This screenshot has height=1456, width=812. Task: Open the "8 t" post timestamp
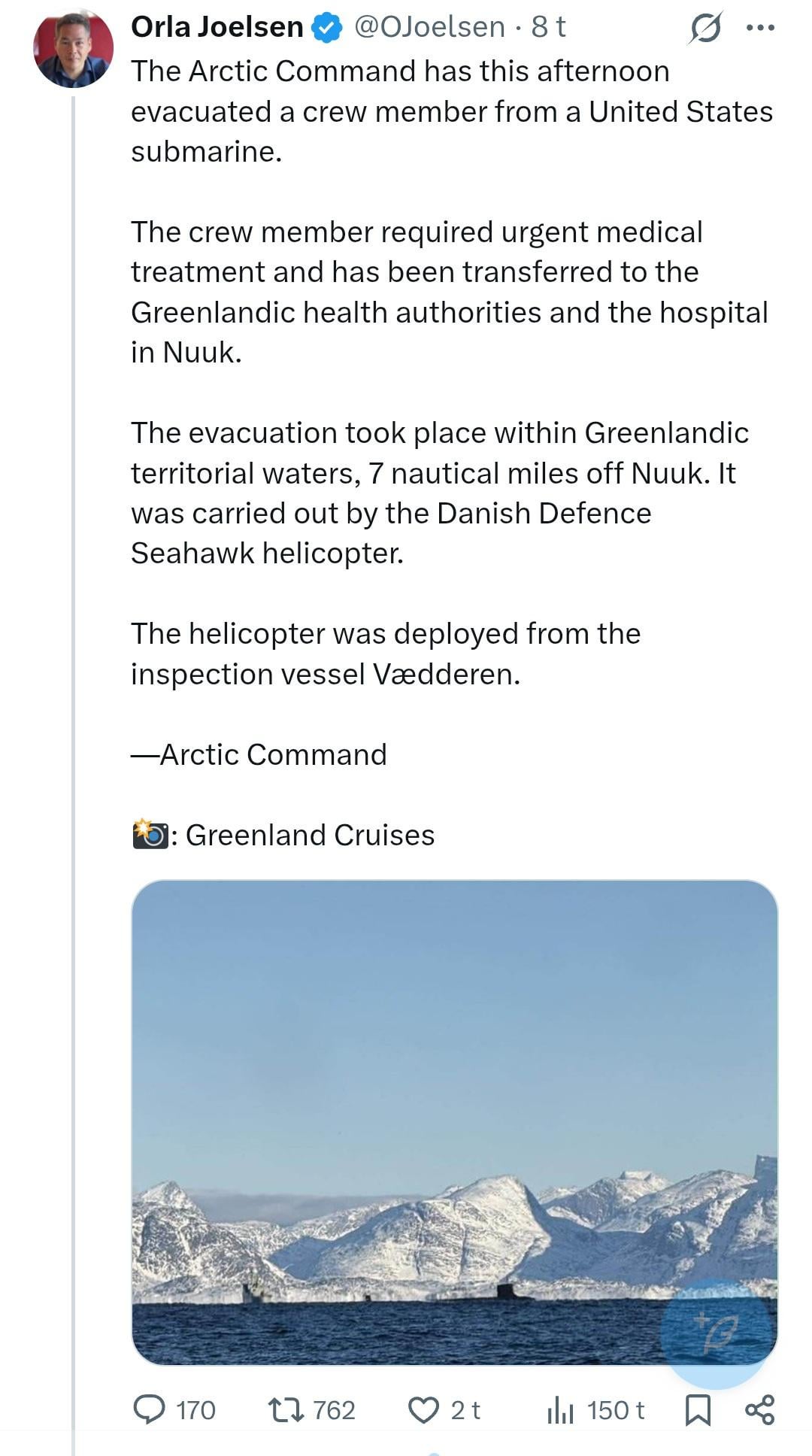[x=548, y=27]
